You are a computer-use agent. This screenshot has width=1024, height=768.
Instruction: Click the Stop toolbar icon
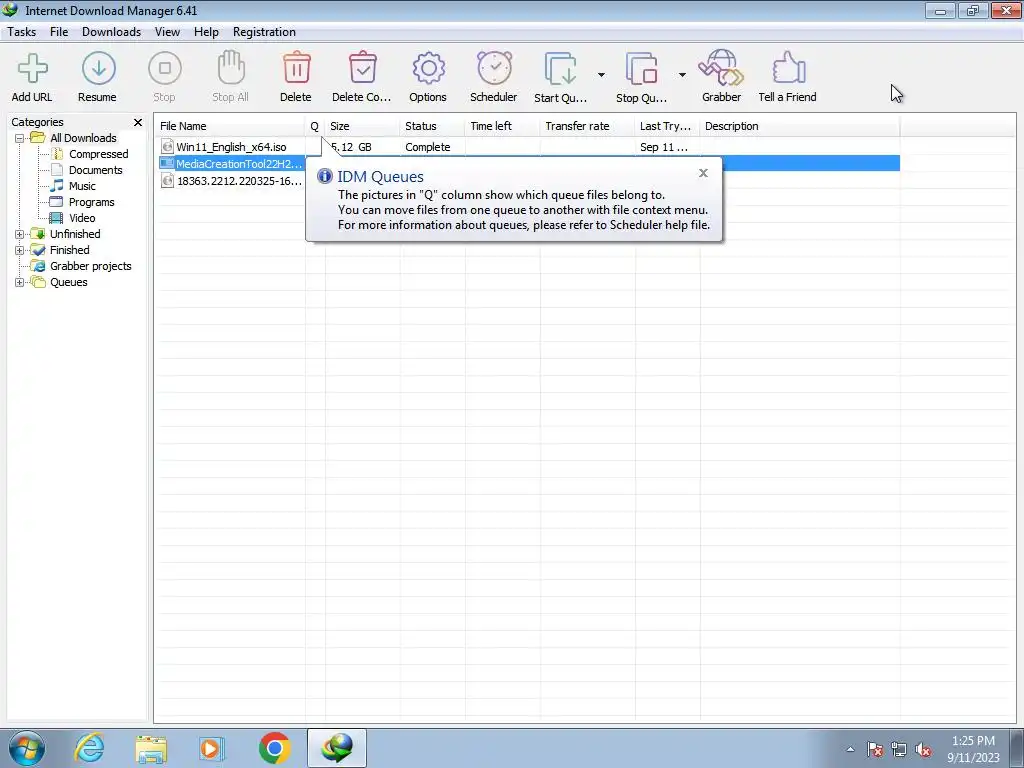pos(165,69)
